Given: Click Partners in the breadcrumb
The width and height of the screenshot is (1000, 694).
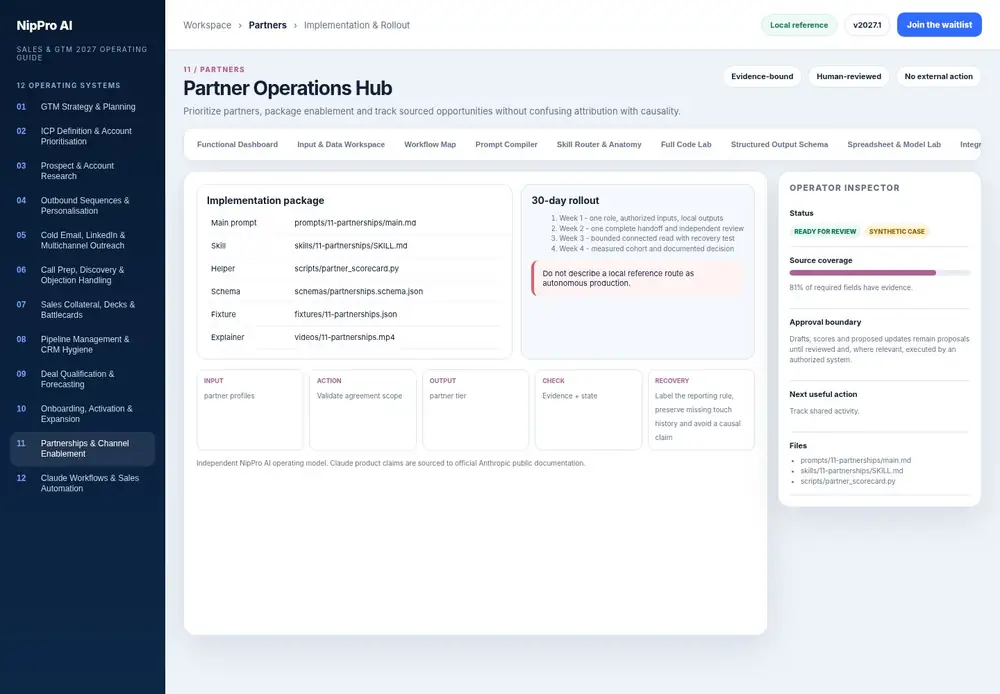Looking at the screenshot, I should click(267, 25).
